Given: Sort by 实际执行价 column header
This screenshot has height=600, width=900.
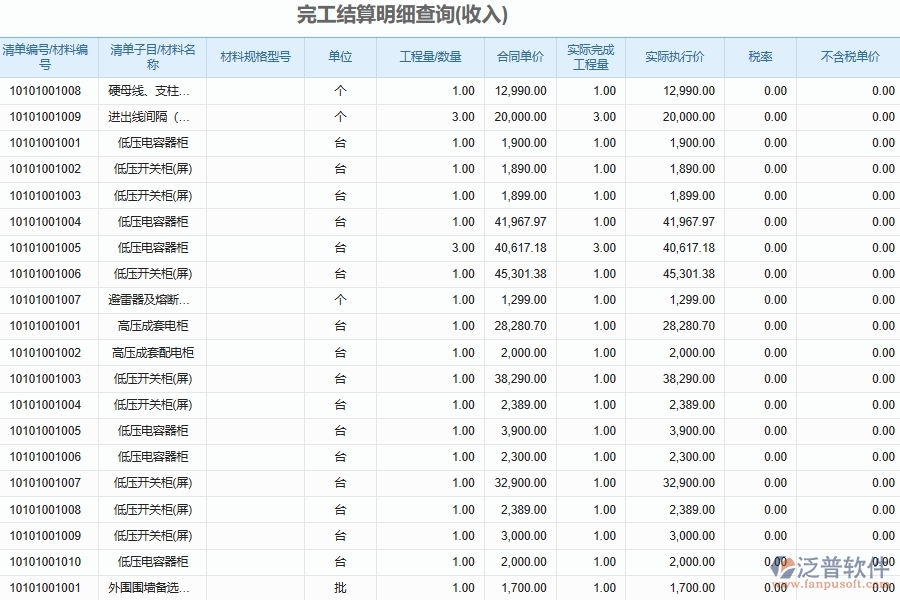Looking at the screenshot, I should [x=672, y=56].
